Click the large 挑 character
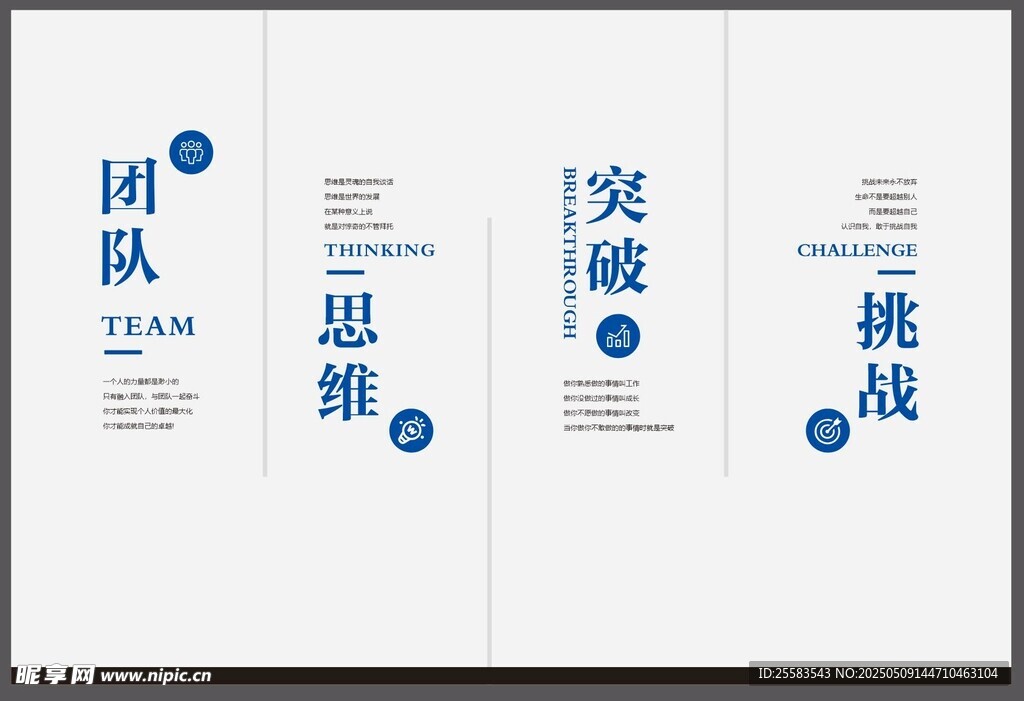Viewport: 1024px width, 701px height. coord(888,319)
